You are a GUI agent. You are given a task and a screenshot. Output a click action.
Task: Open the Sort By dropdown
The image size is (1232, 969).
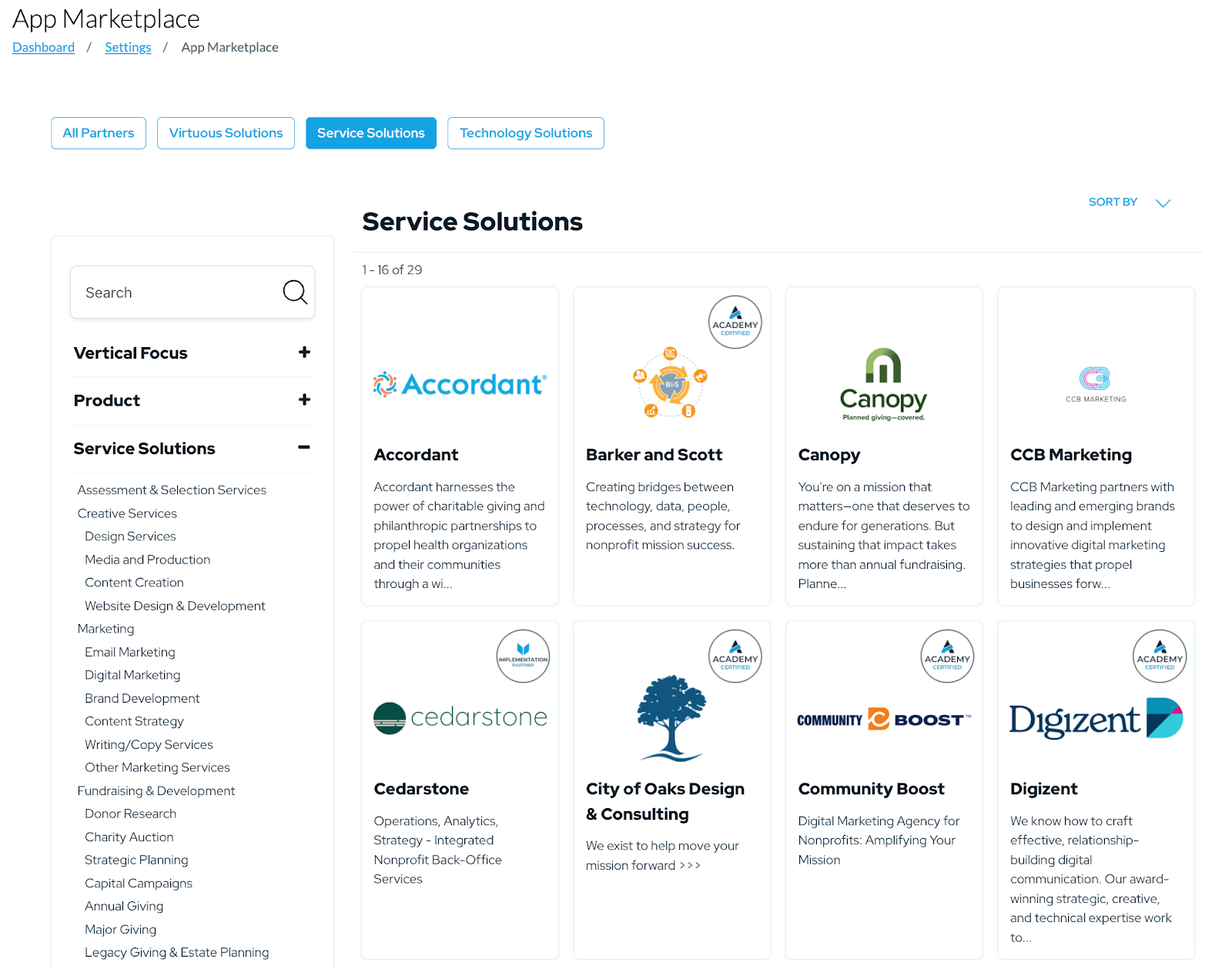1130,202
